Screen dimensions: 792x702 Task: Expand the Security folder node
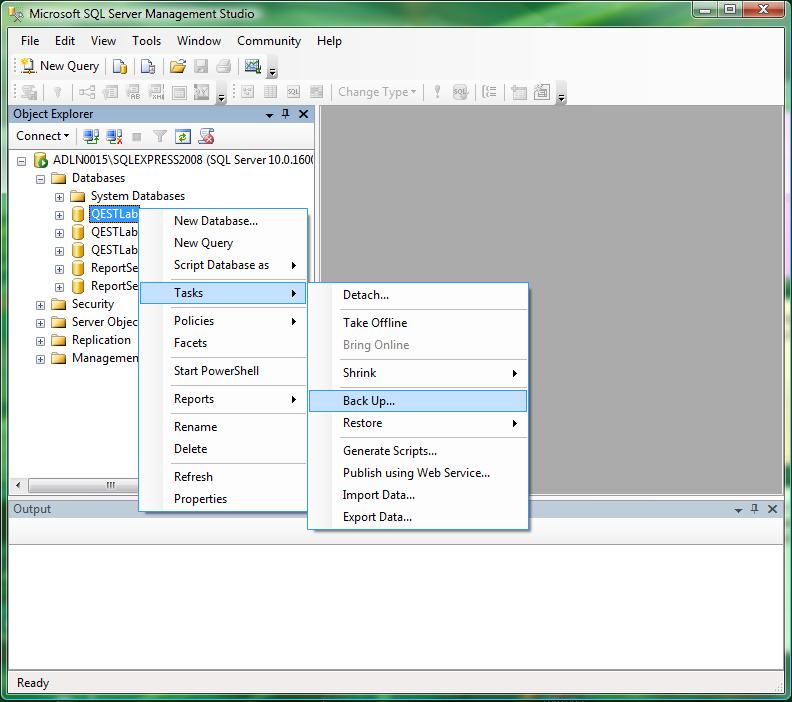coord(41,305)
